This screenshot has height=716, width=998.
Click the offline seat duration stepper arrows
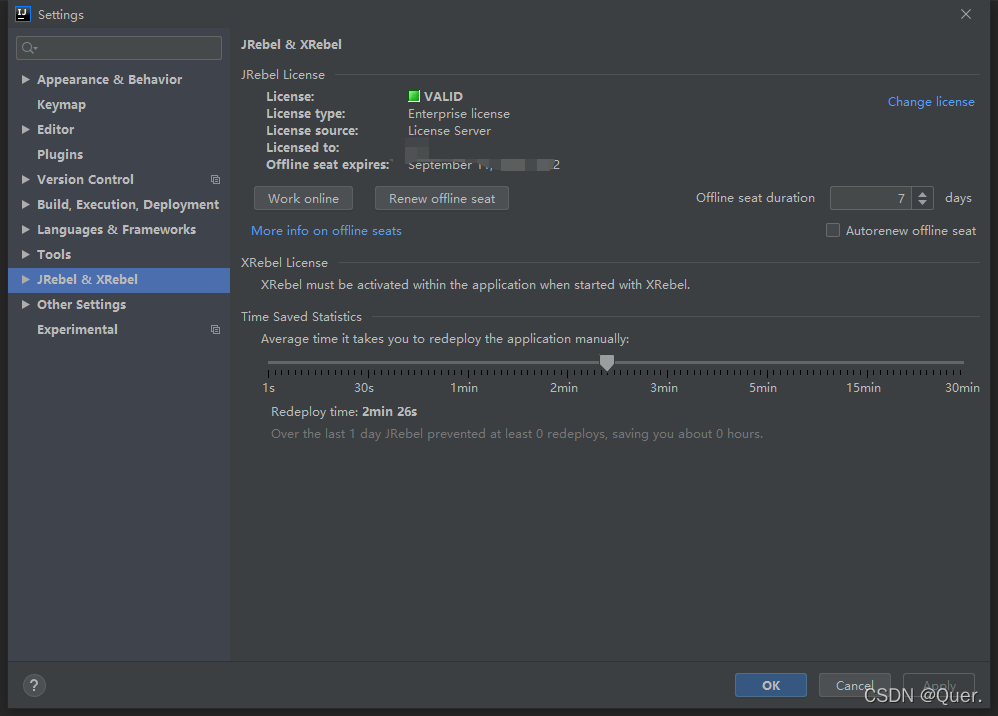[922, 198]
